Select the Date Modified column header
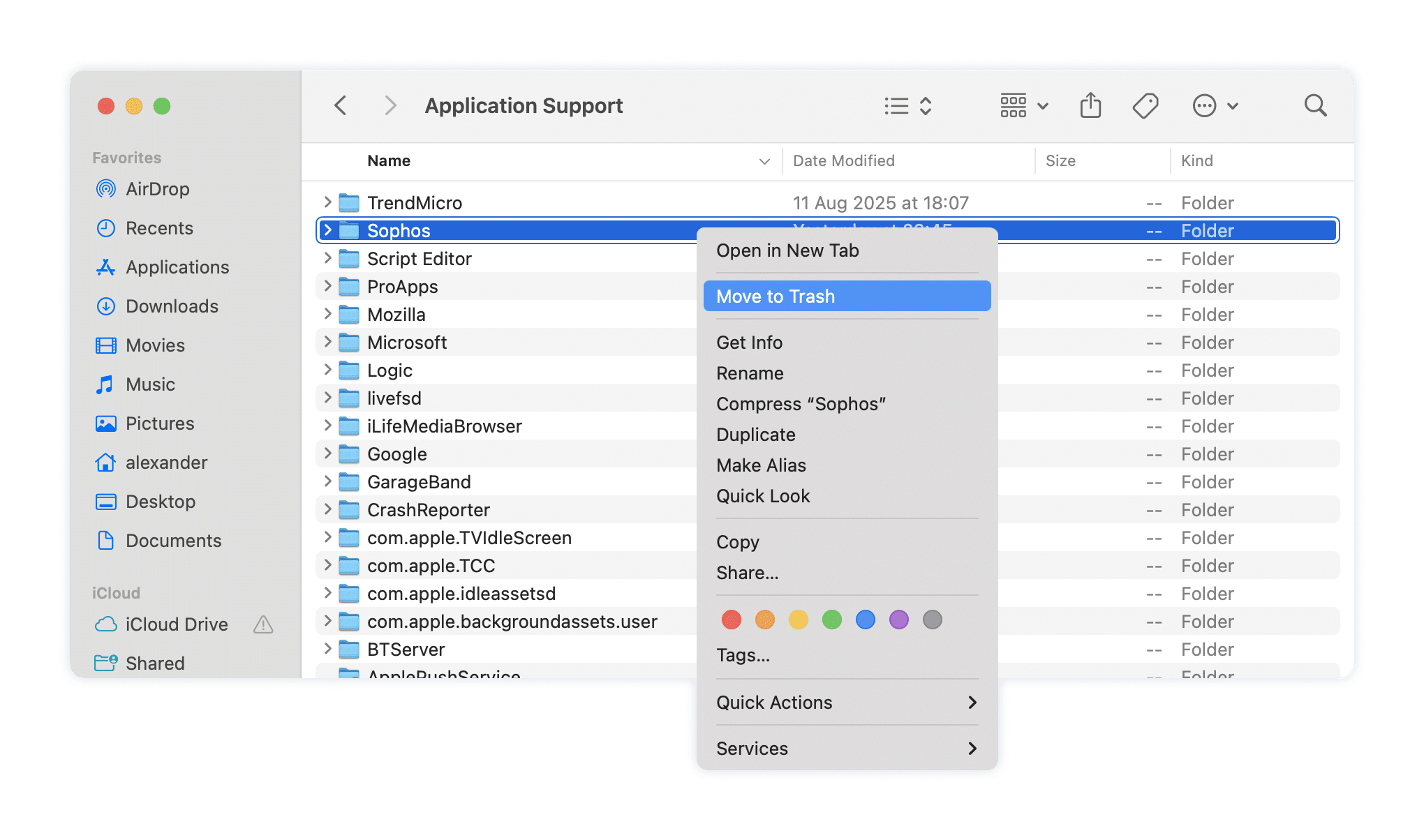This screenshot has width=1424, height=840. click(843, 161)
